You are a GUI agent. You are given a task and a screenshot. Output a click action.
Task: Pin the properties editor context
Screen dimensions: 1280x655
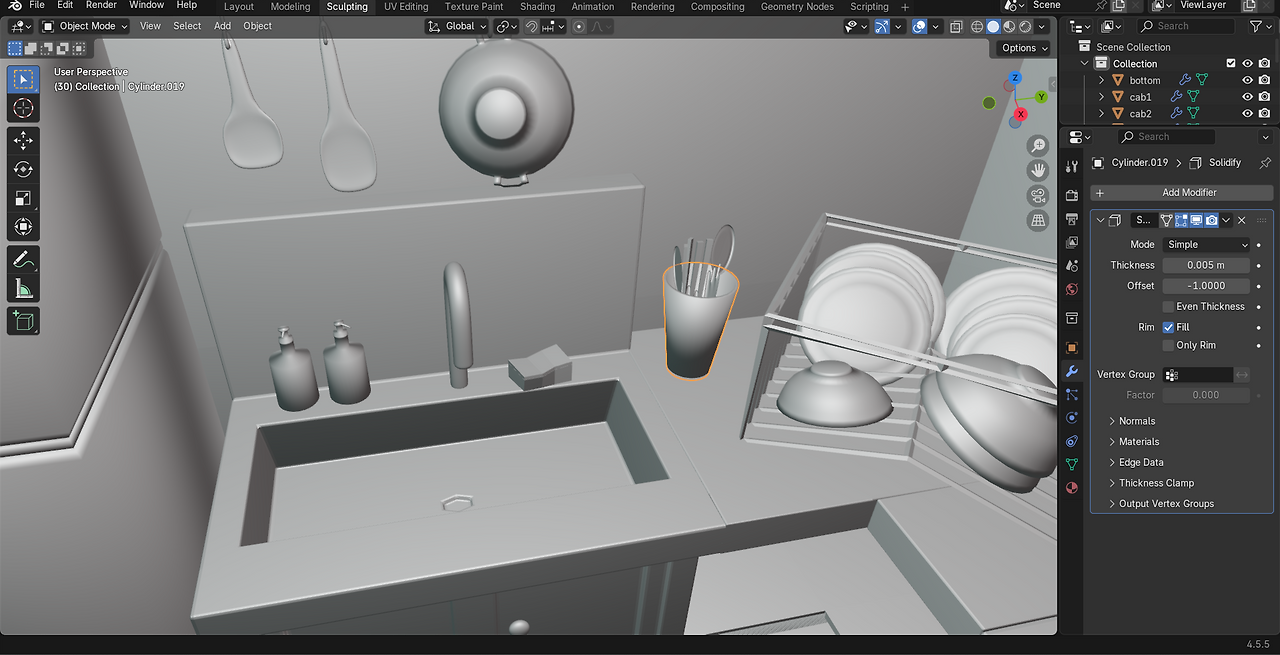pos(1265,162)
